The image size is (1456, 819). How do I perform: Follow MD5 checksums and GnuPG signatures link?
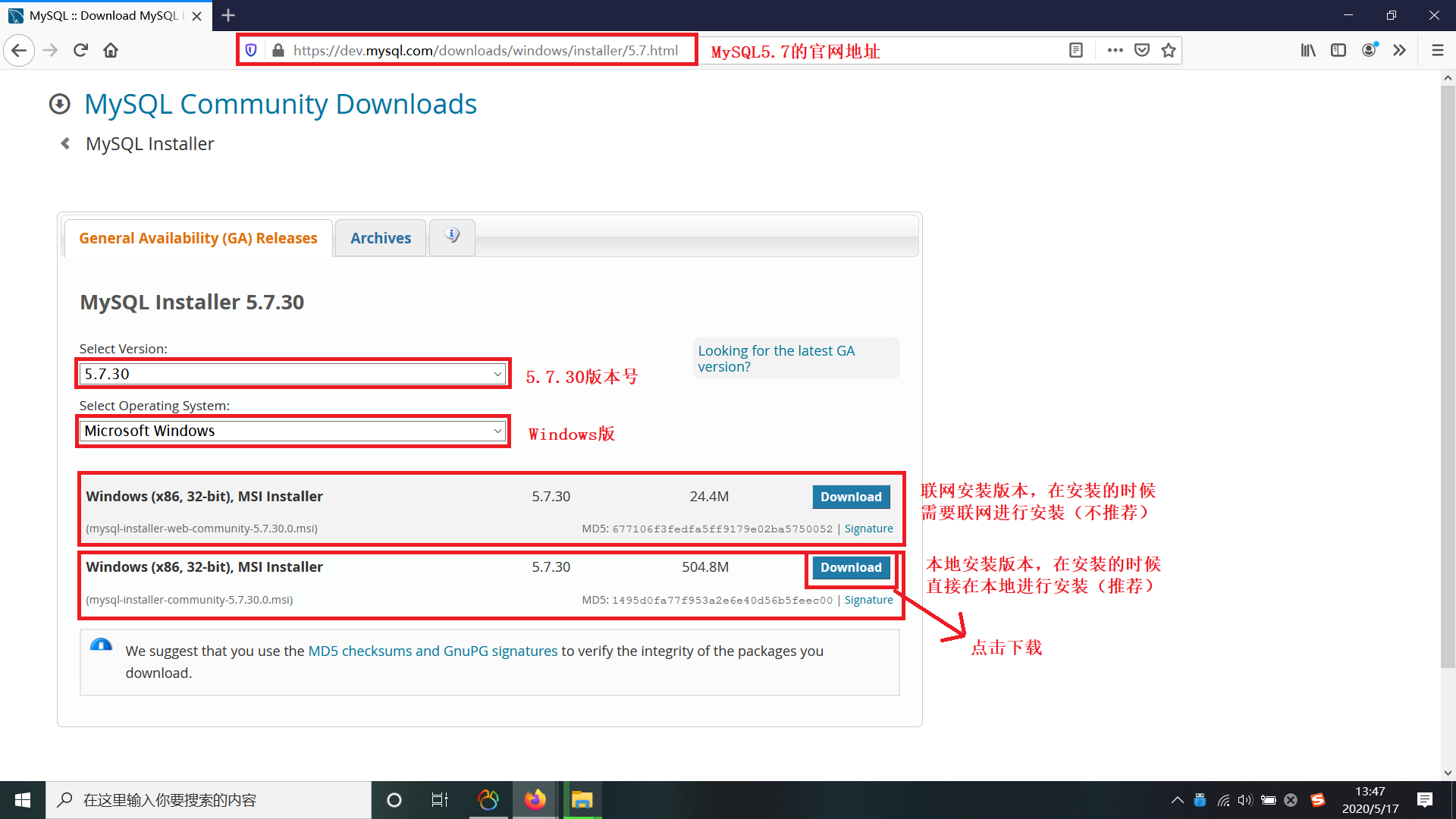click(x=432, y=651)
